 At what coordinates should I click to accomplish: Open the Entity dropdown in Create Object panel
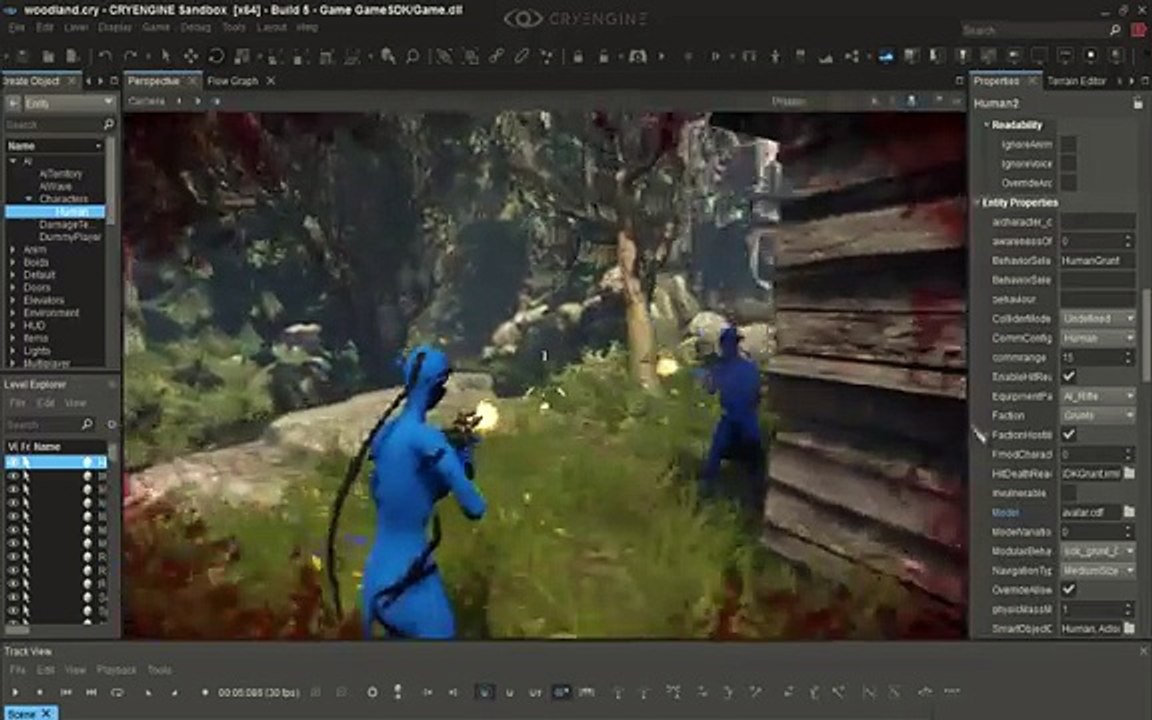pos(70,103)
